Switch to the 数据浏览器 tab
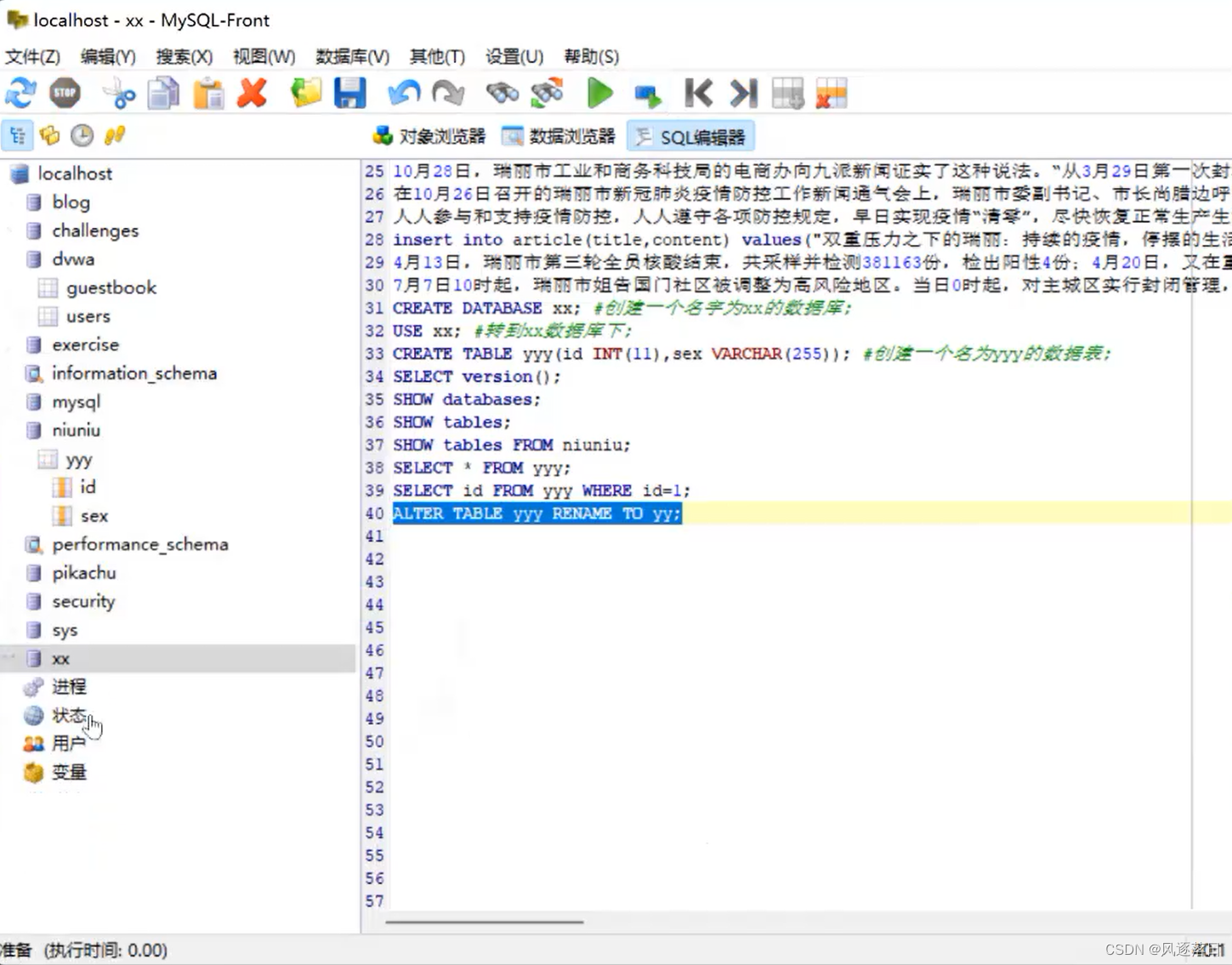Screen dimensions: 1232x965 pyautogui.click(x=559, y=136)
